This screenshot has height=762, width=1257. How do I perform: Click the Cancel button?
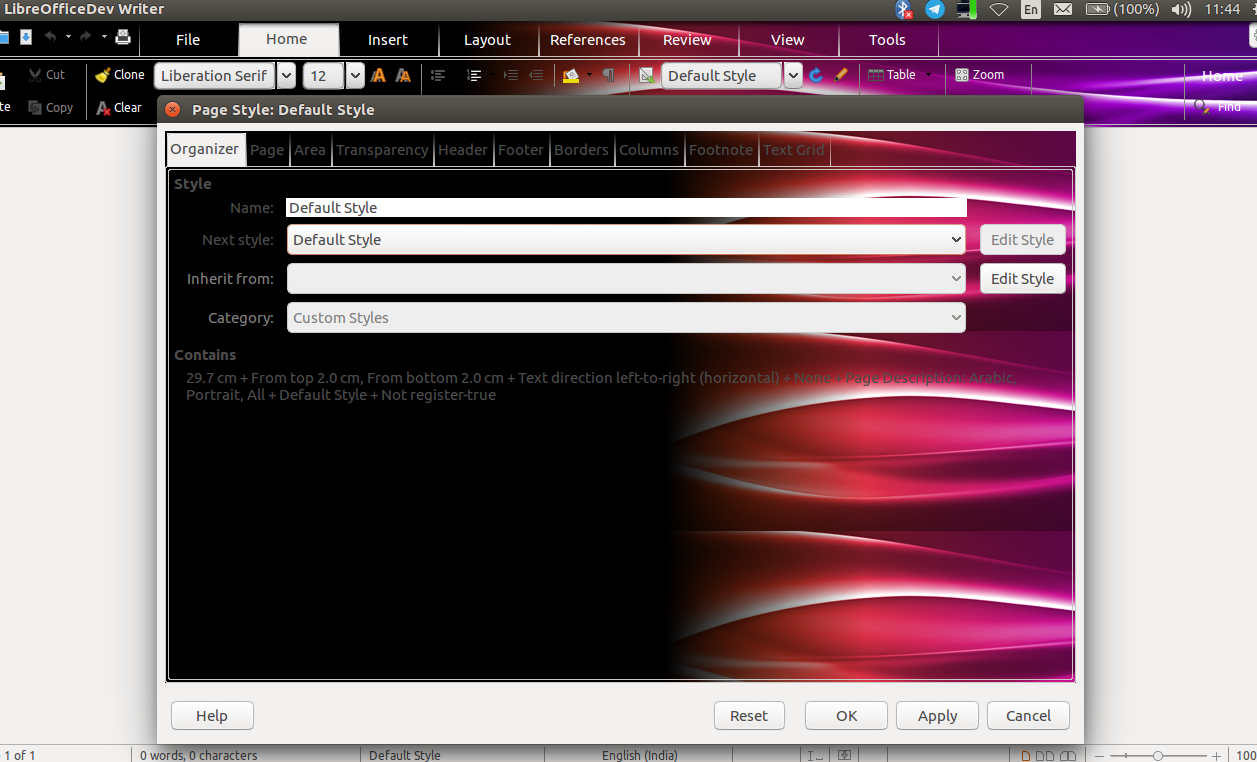tap(1029, 716)
